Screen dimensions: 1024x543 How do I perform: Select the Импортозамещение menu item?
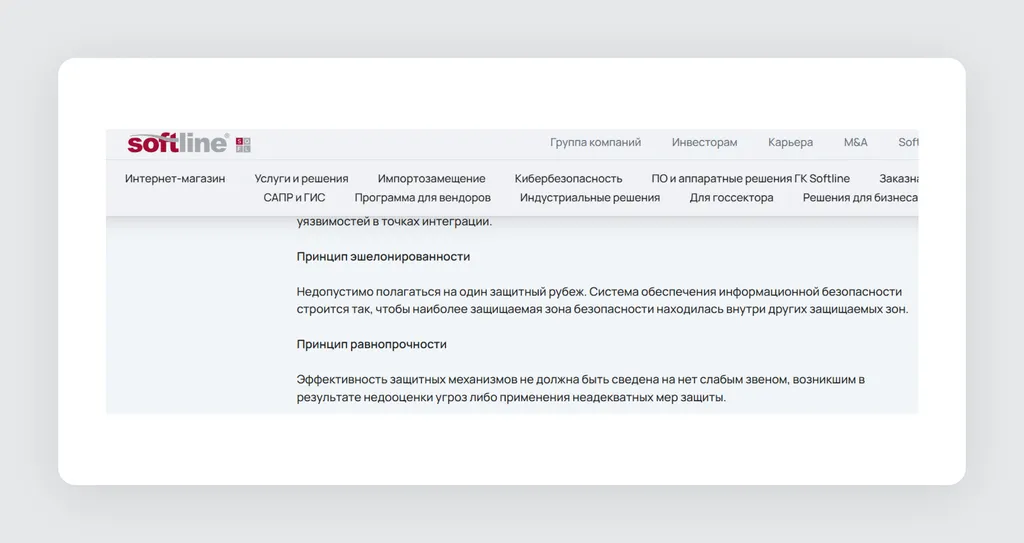(x=431, y=178)
